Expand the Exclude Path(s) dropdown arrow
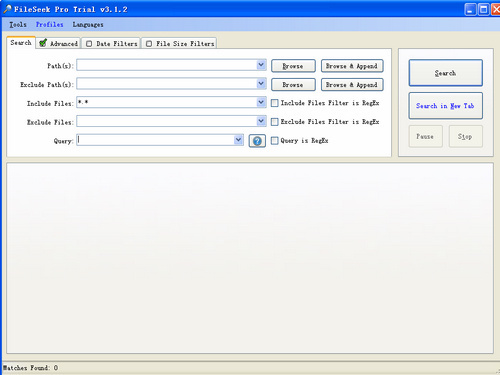Screen dimensions: 500x375 (x=261, y=83)
